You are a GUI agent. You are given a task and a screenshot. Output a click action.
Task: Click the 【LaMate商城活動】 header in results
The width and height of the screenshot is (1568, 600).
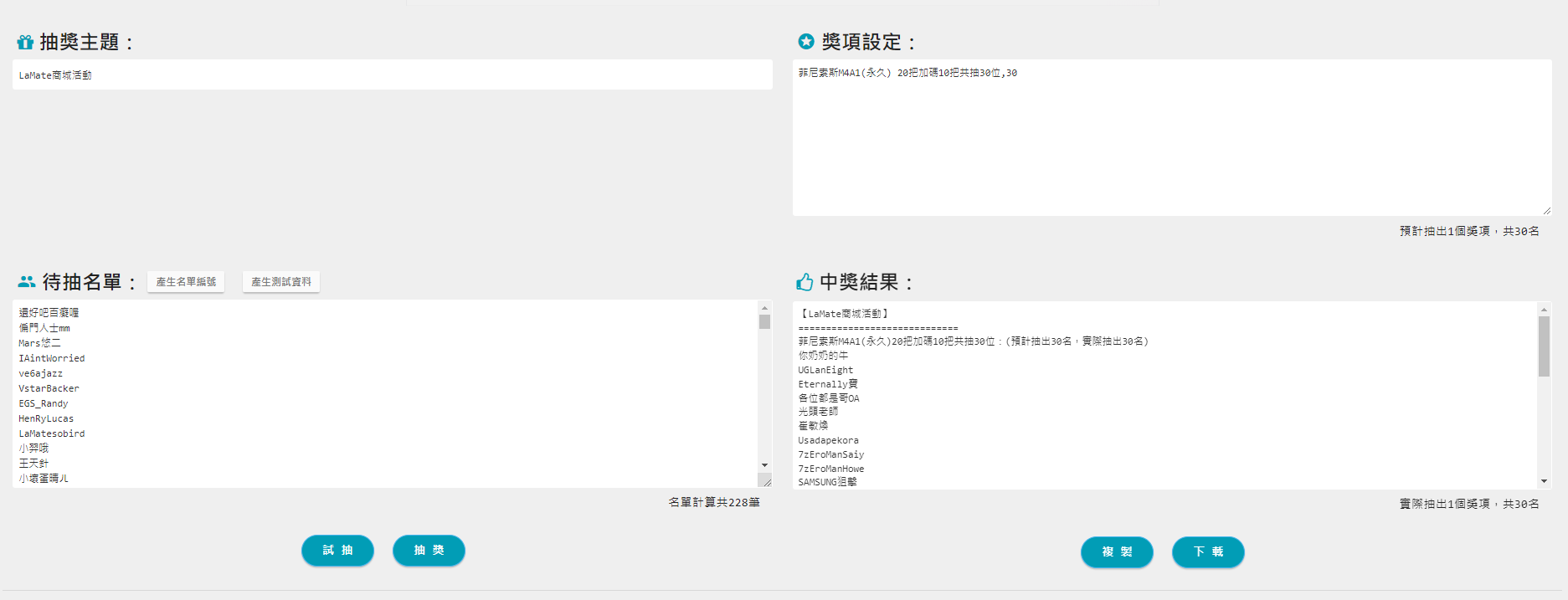coord(845,314)
